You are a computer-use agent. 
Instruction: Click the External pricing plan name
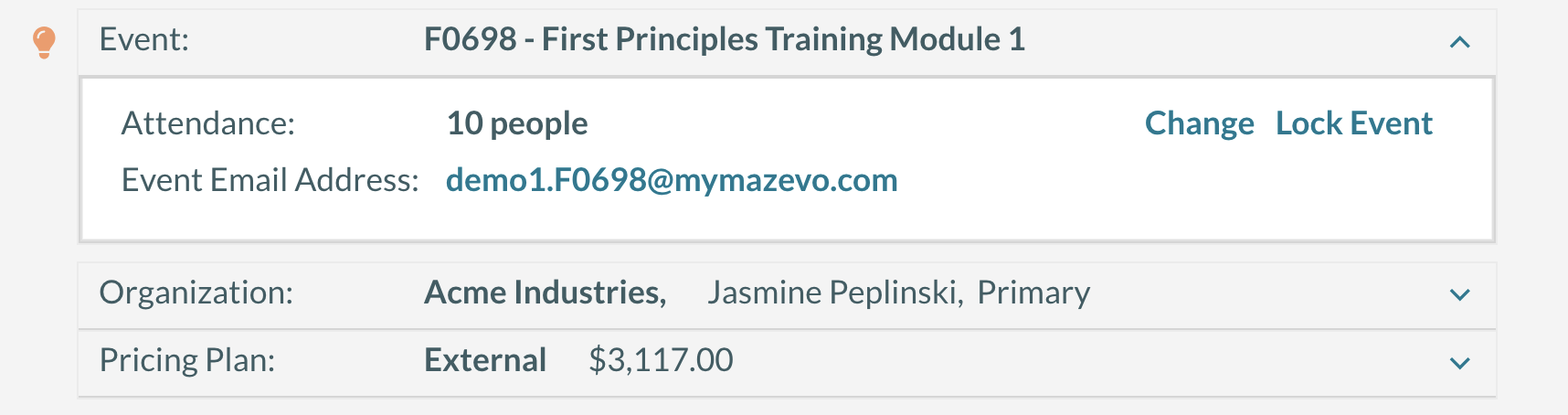[485, 360]
